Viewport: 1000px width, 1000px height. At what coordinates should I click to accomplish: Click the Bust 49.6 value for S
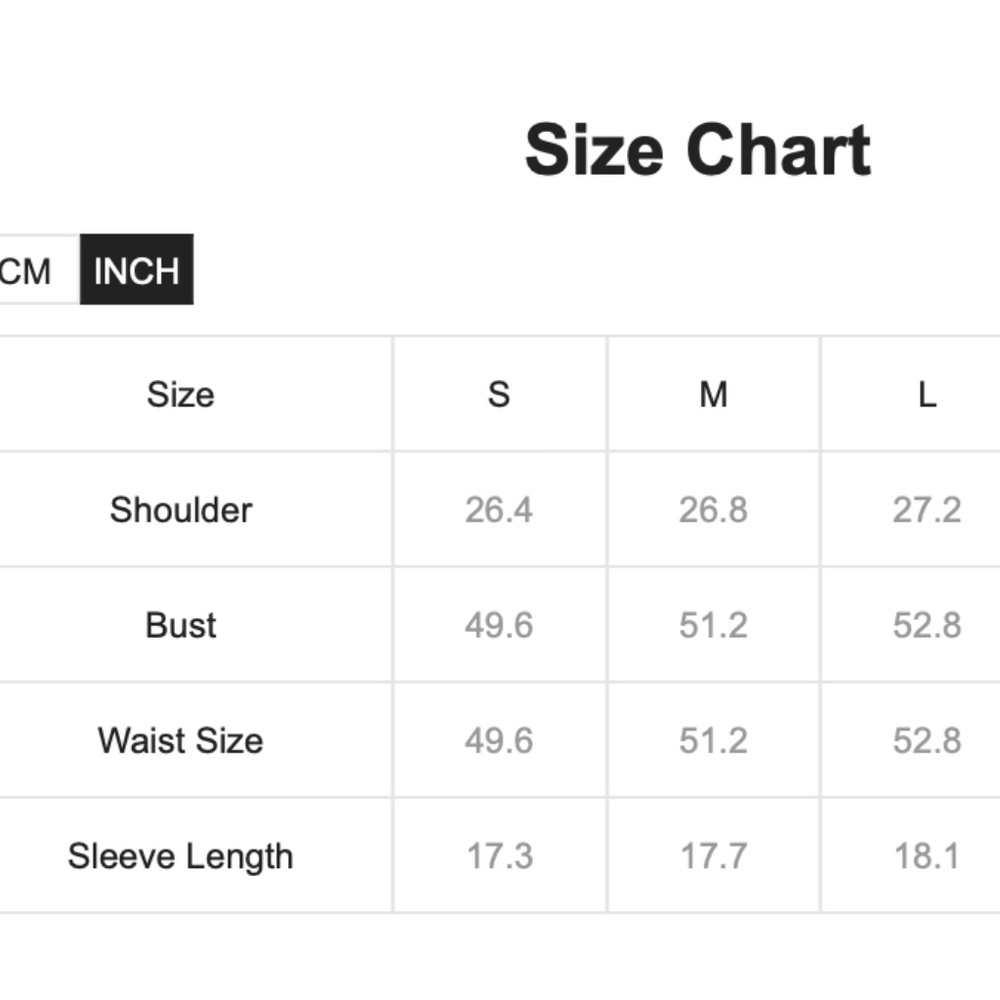point(499,625)
